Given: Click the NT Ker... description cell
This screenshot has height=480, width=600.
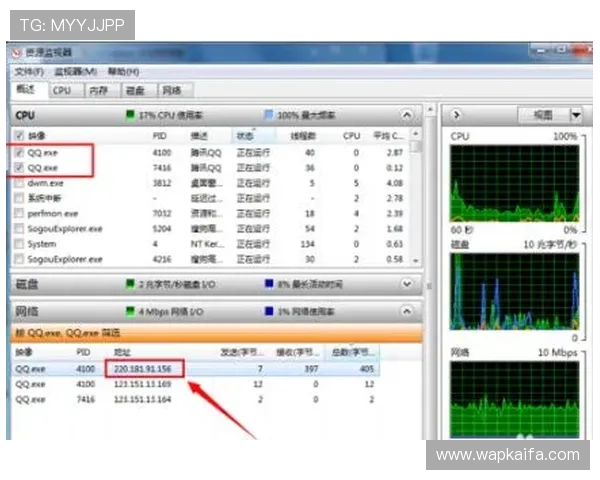Looking at the screenshot, I should pos(208,244).
